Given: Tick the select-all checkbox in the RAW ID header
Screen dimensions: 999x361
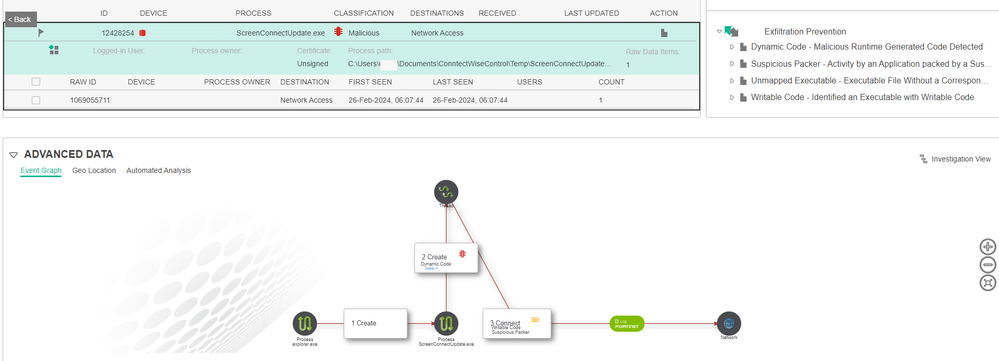Looking at the screenshot, I should [x=36, y=81].
